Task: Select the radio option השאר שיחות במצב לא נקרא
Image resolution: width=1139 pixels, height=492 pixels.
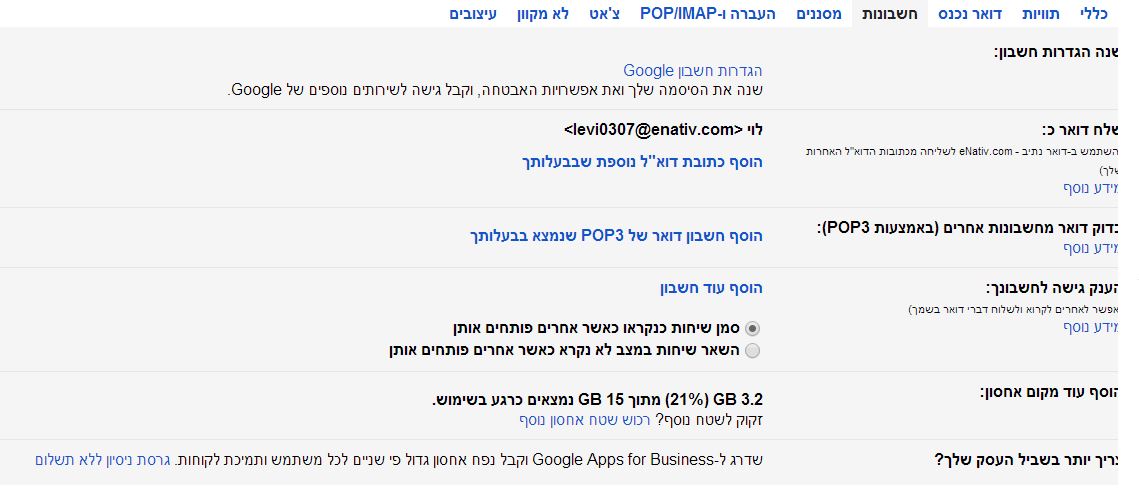Action: (753, 350)
